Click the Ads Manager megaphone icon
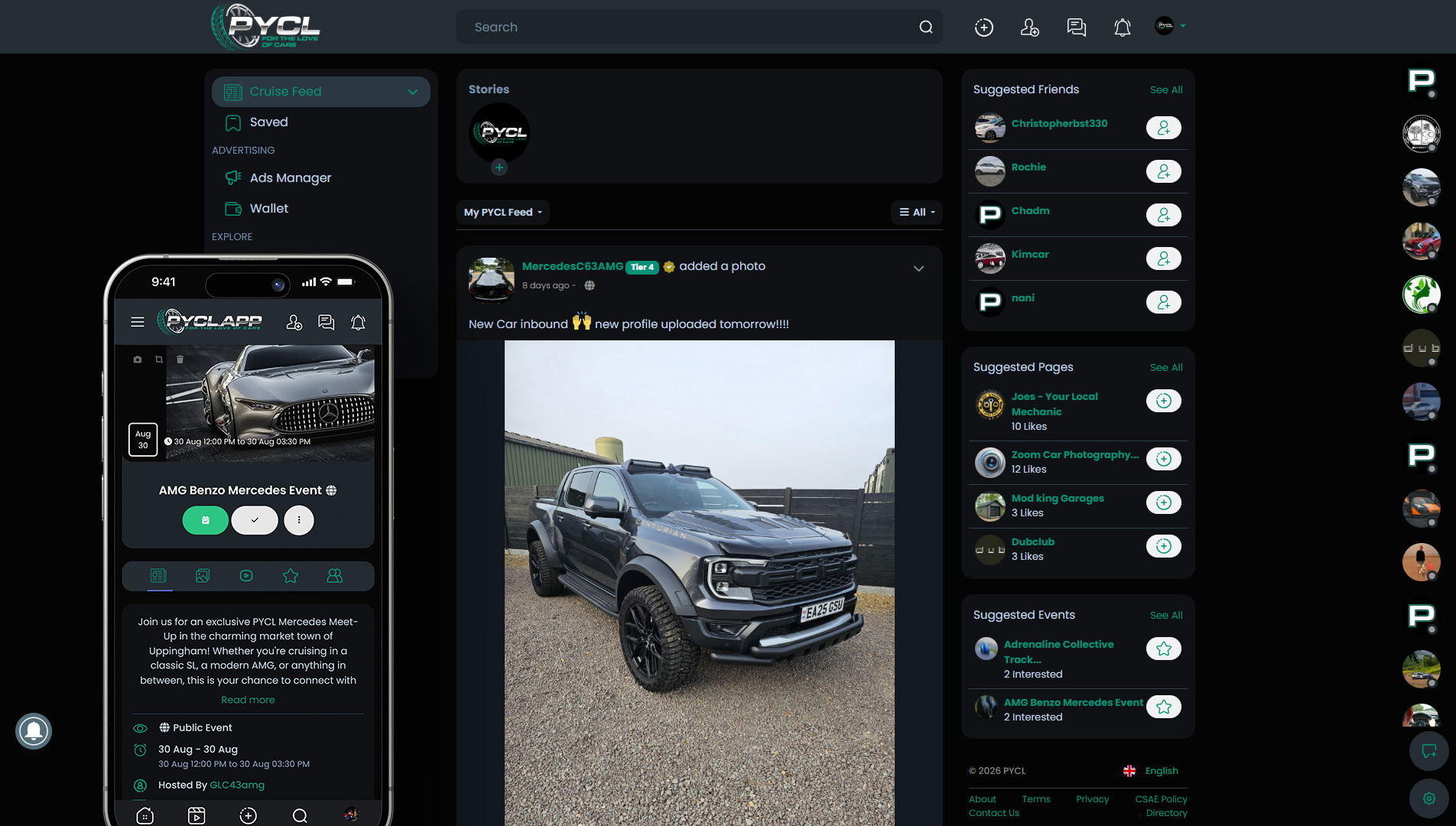 [x=233, y=177]
